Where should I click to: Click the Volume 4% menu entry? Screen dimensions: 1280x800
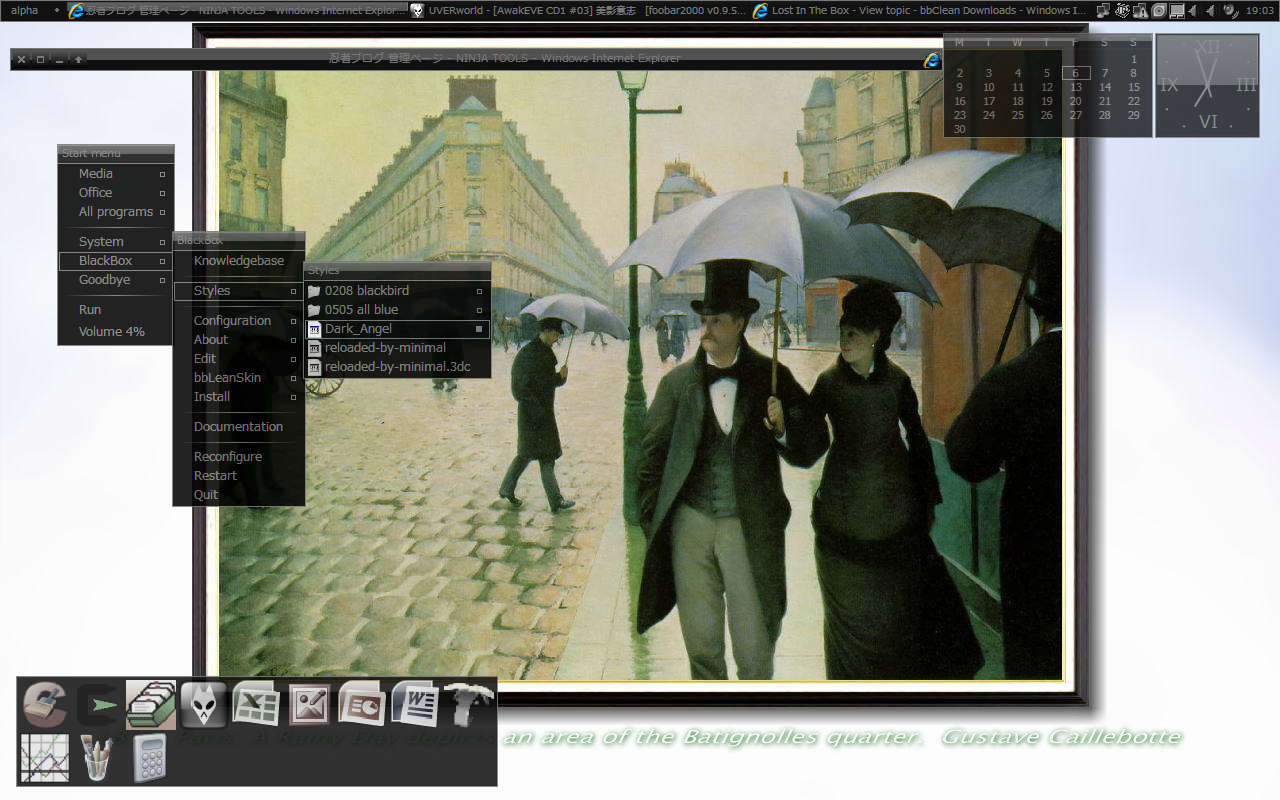[x=116, y=332]
